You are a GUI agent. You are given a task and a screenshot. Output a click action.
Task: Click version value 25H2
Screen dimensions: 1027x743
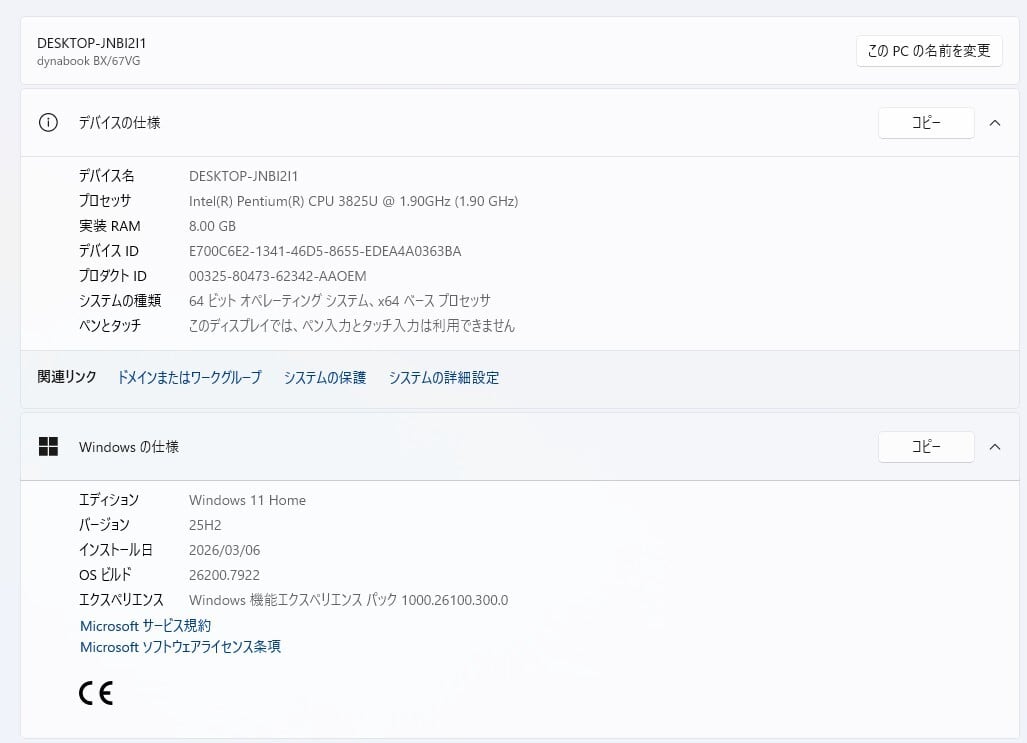[205, 525]
